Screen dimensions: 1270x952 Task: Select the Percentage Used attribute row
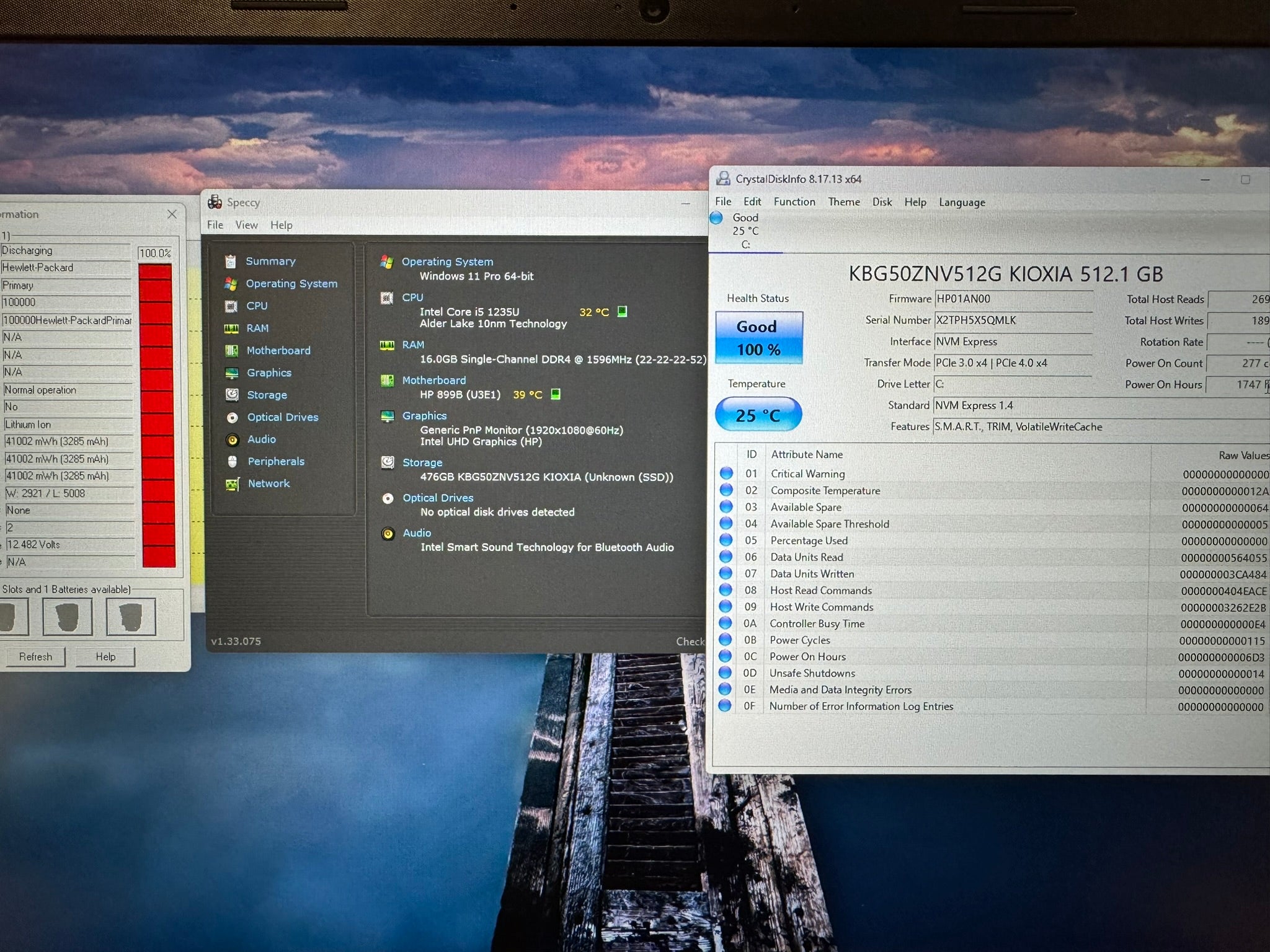click(992, 540)
